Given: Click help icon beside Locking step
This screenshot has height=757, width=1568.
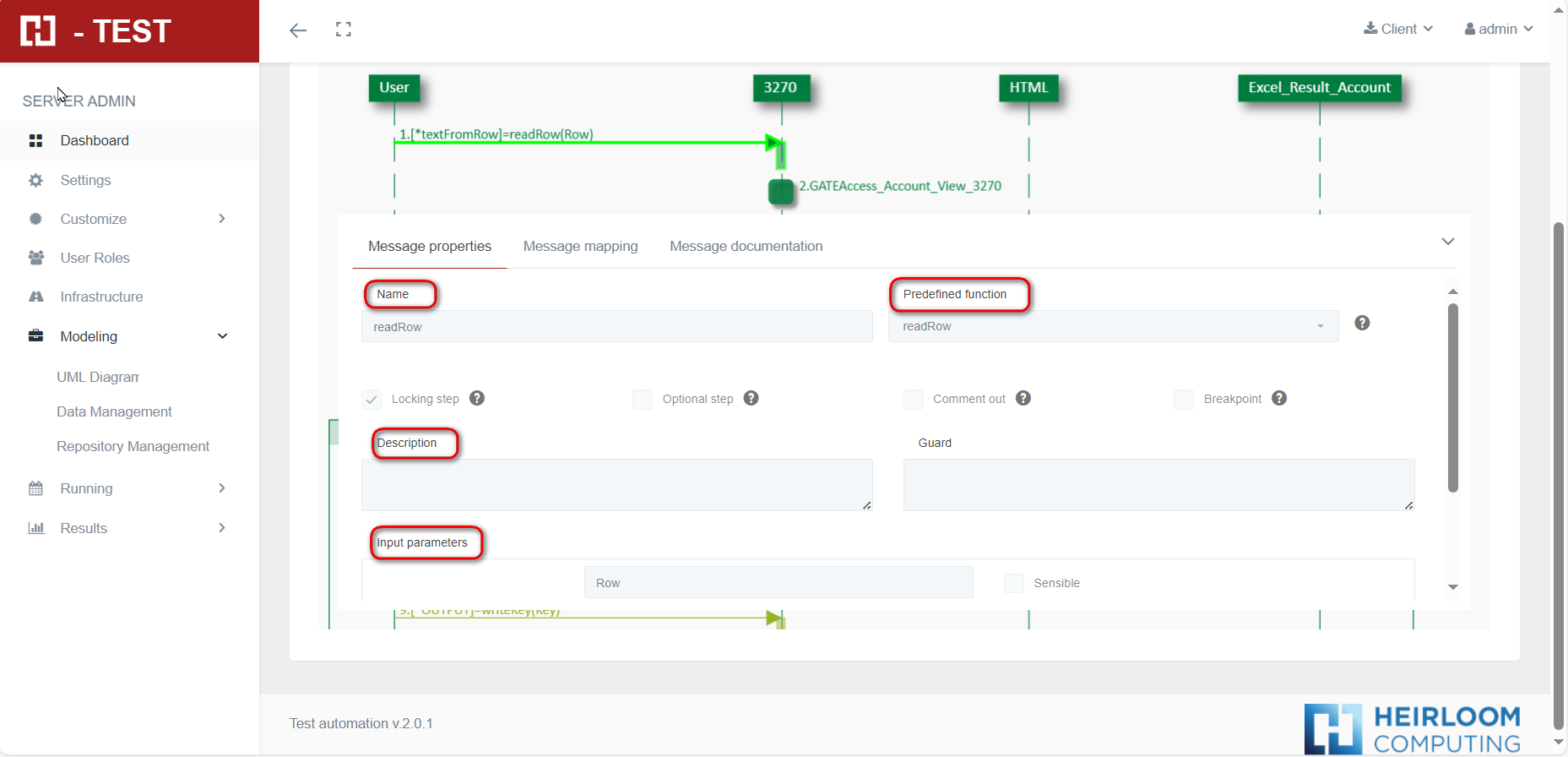Looking at the screenshot, I should pos(477,398).
